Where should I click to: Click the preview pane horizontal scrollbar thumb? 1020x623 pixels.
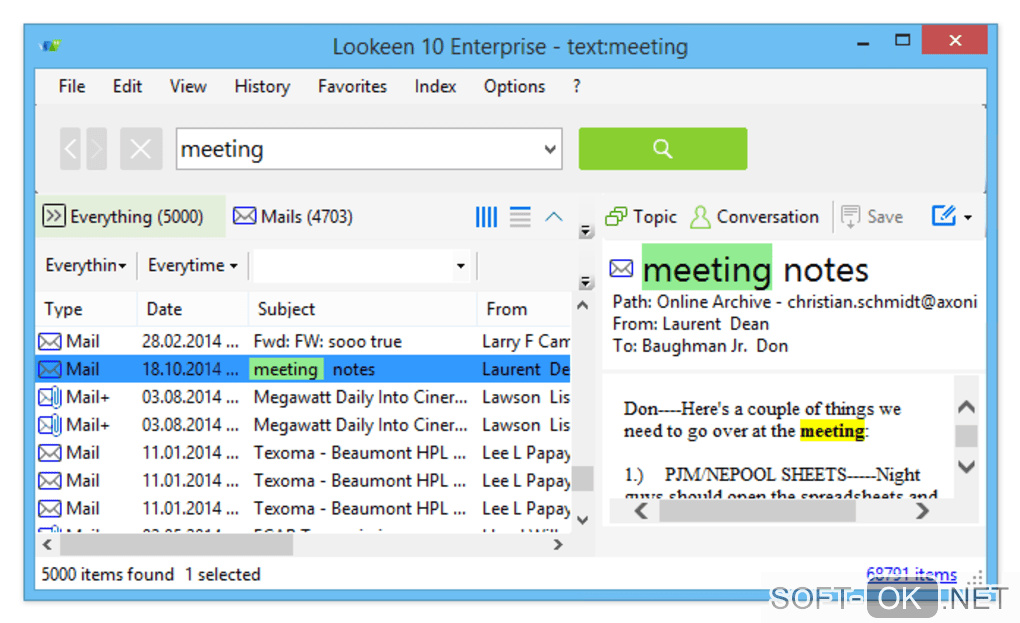[x=757, y=511]
